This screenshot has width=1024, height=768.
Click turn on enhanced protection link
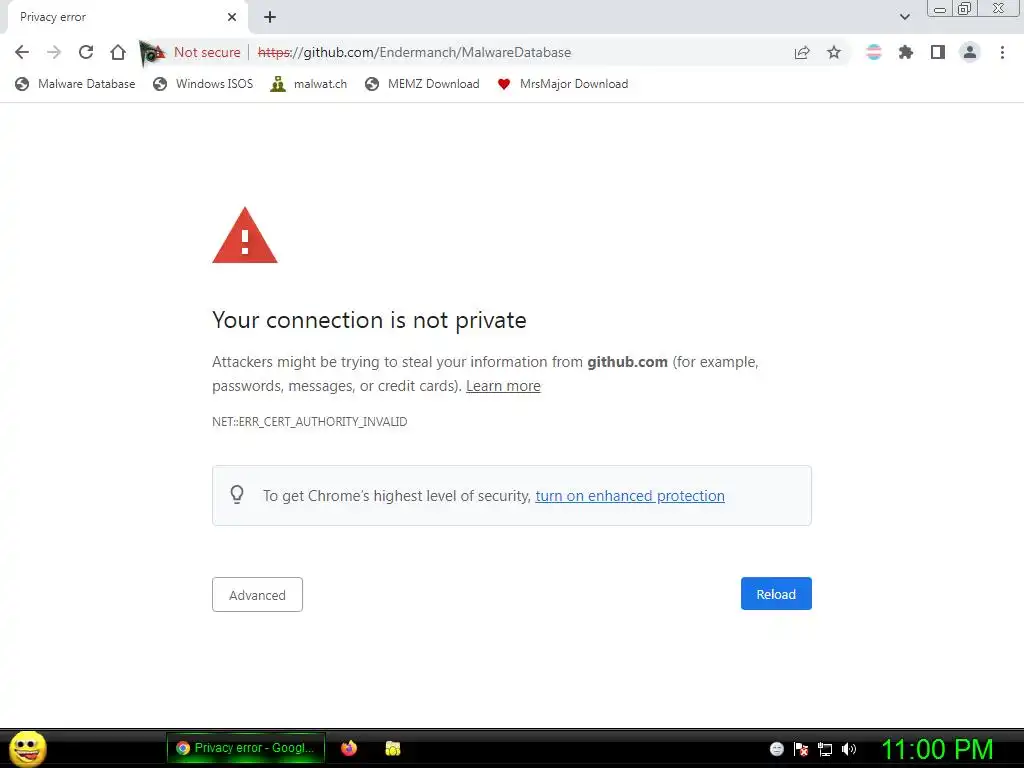click(x=630, y=496)
